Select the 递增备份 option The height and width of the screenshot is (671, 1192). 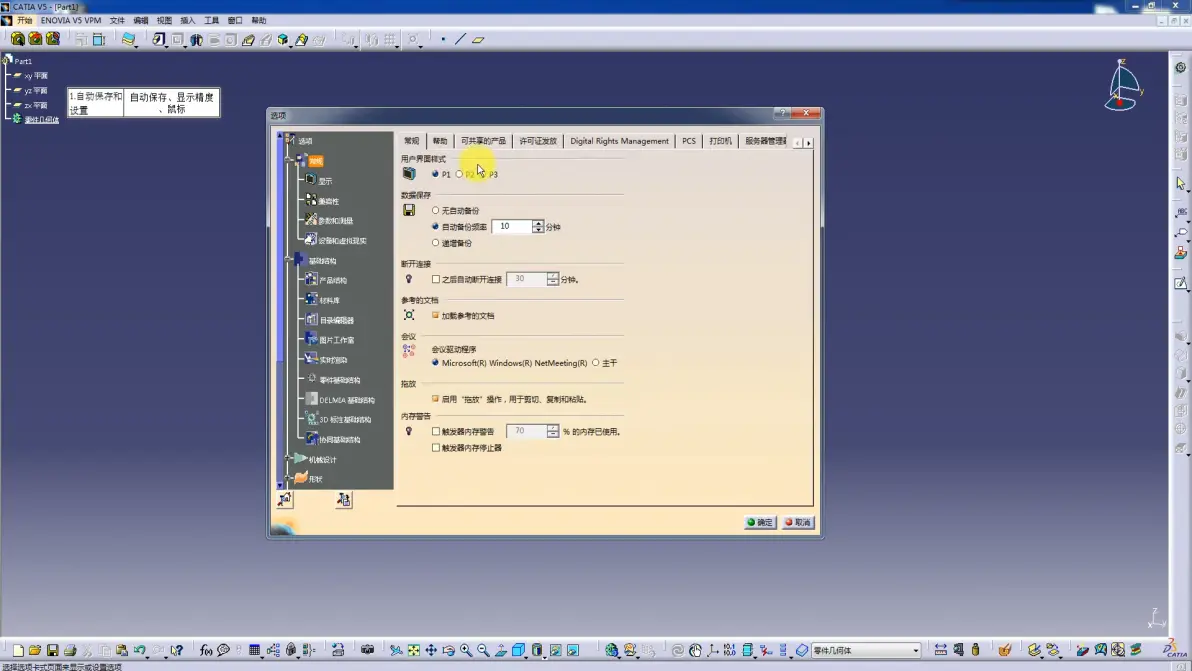tap(436, 243)
